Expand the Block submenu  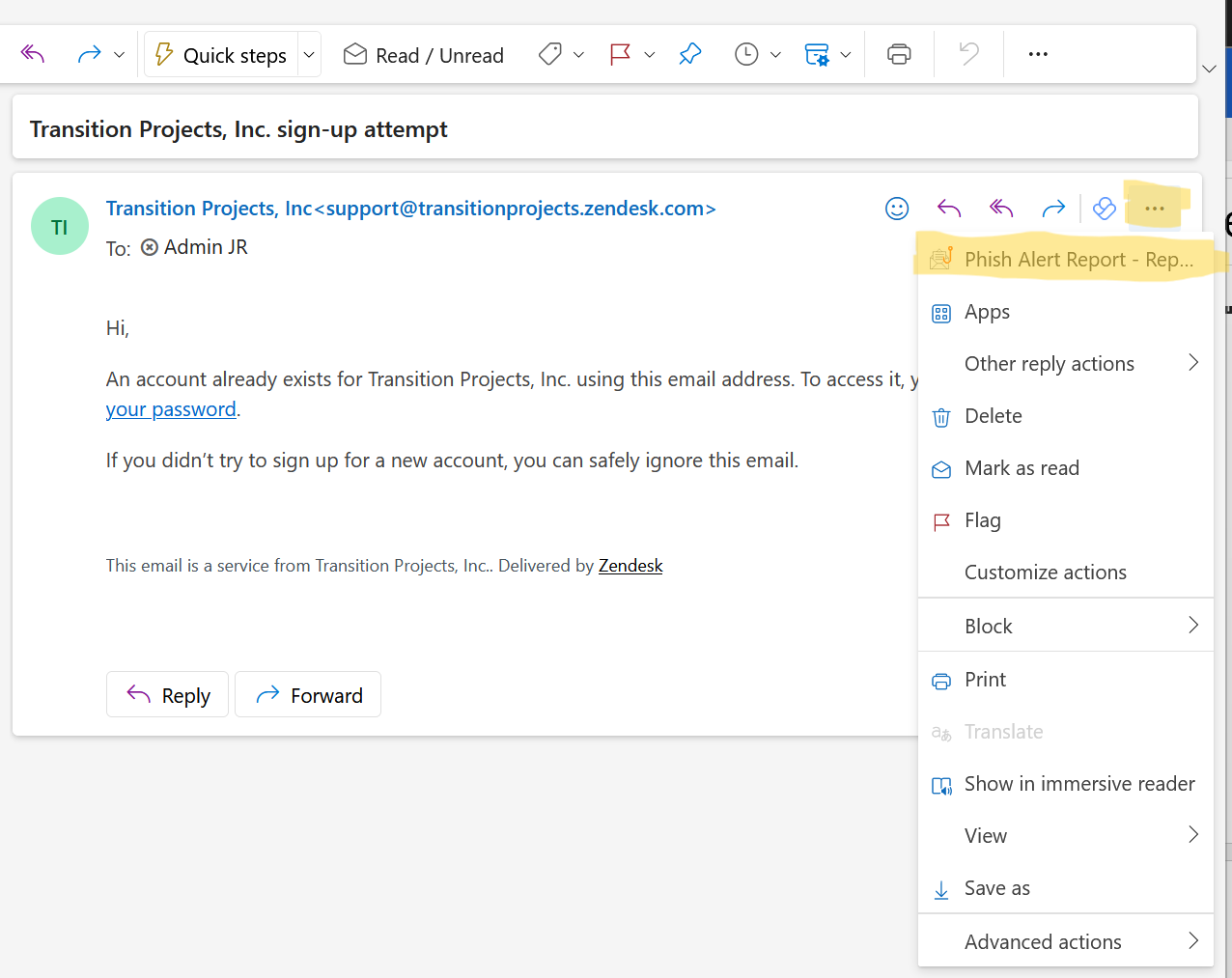pos(1066,626)
